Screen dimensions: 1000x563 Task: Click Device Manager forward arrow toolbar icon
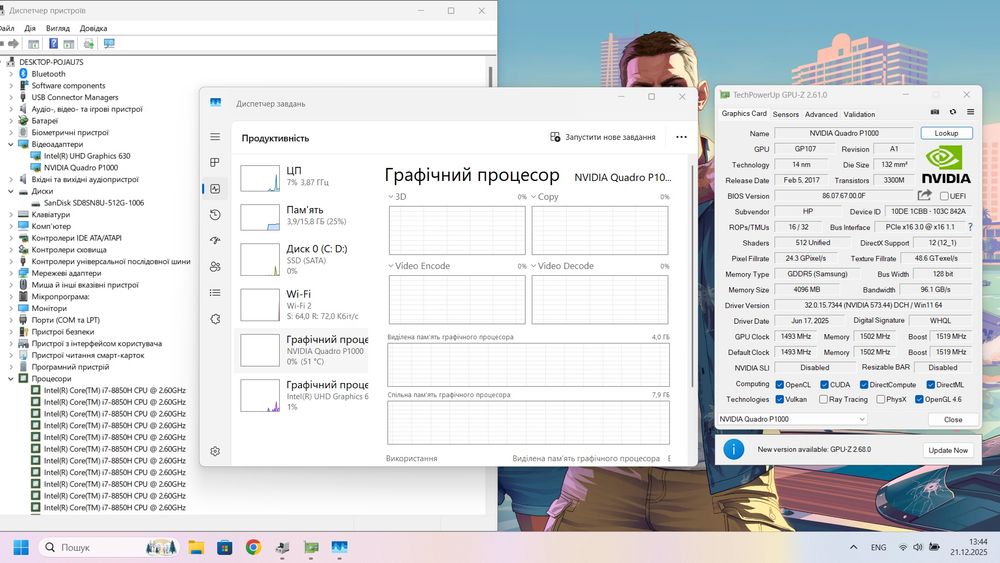[13, 43]
